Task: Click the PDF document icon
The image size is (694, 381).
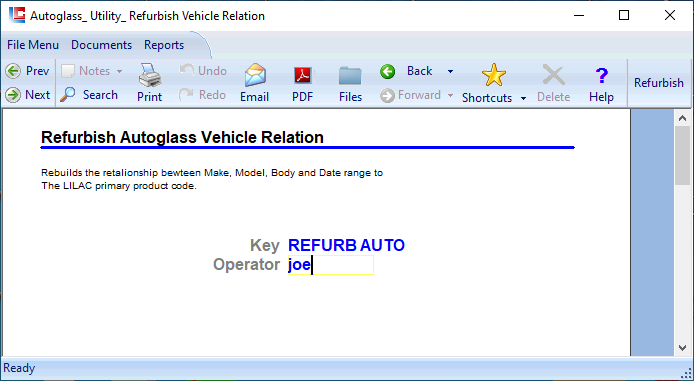Action: click(303, 76)
